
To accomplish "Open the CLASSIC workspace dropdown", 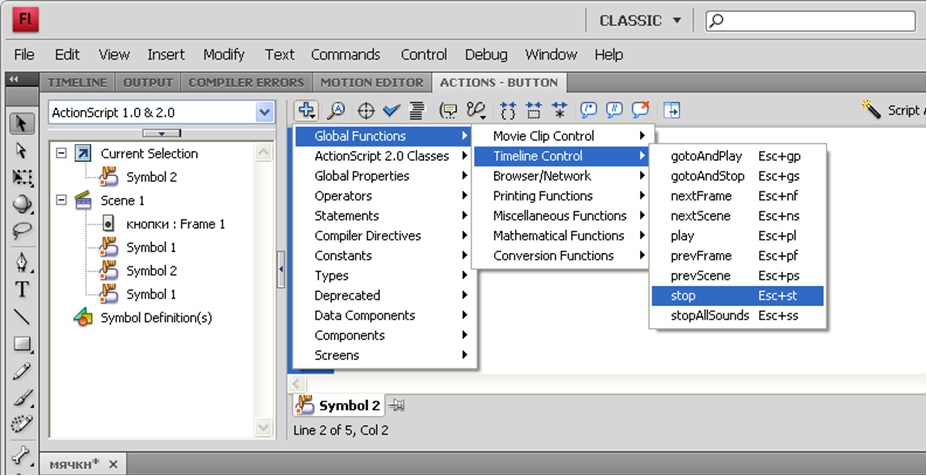I will coord(640,21).
